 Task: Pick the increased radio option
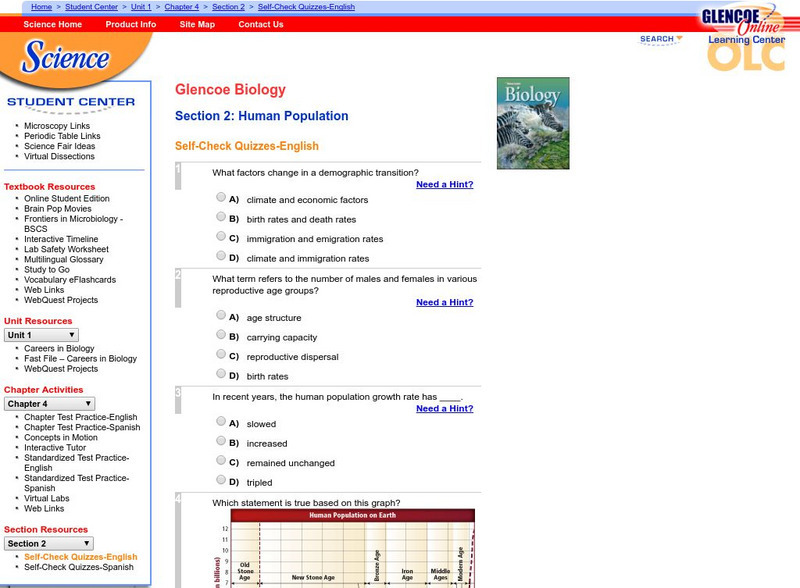point(221,440)
